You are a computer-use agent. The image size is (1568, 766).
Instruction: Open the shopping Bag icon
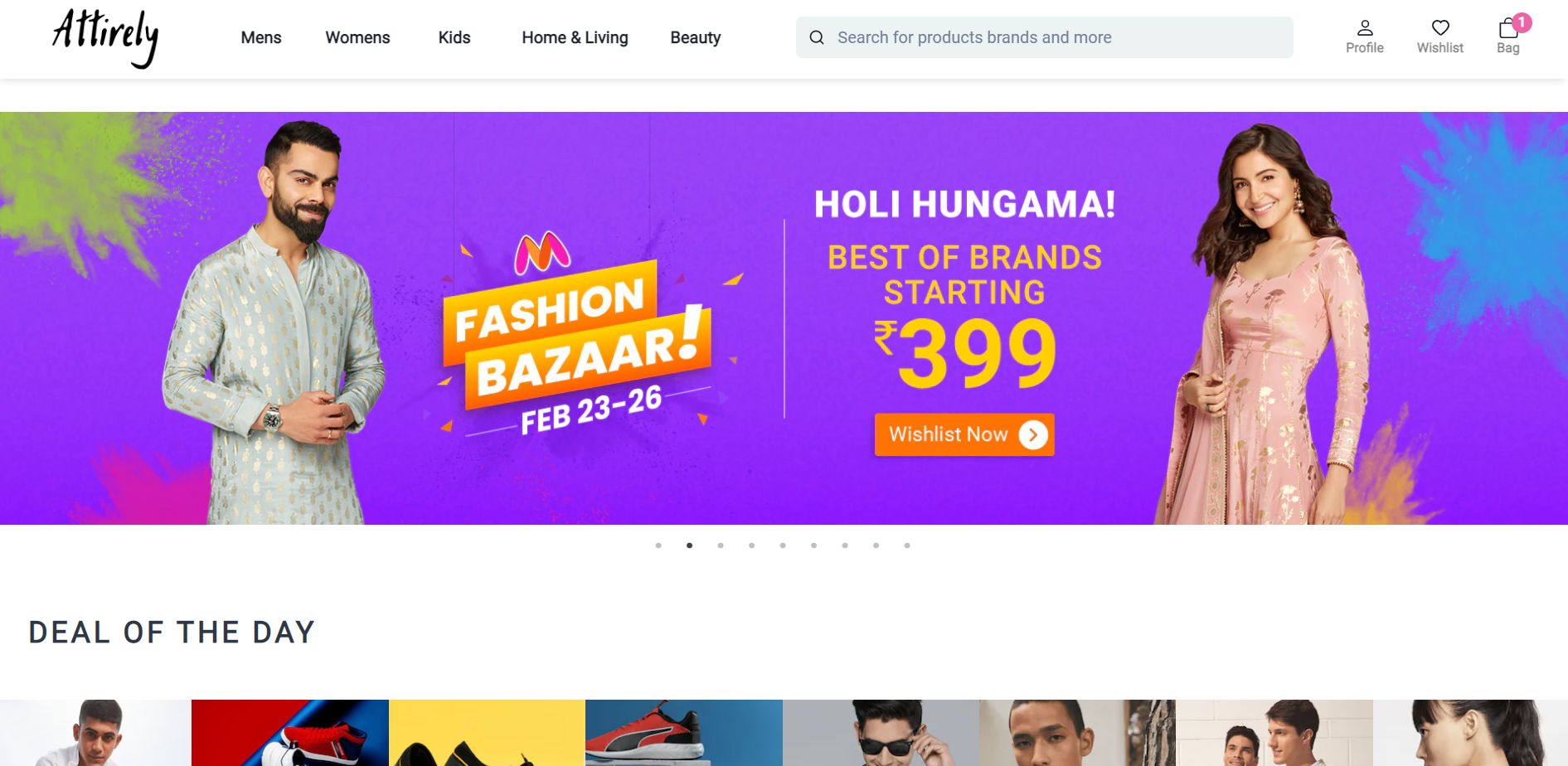(x=1507, y=30)
